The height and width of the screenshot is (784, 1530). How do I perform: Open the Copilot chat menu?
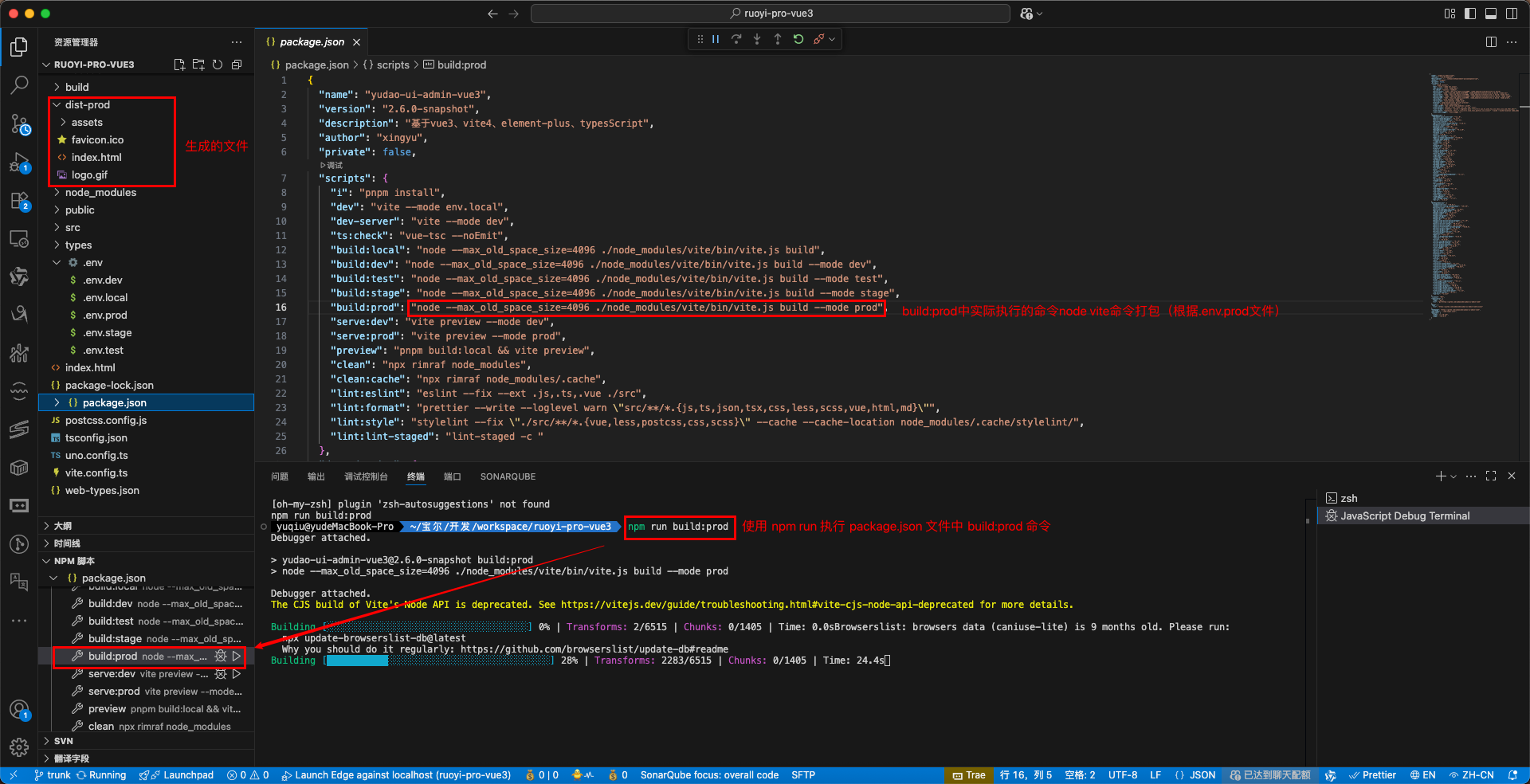click(x=1030, y=14)
